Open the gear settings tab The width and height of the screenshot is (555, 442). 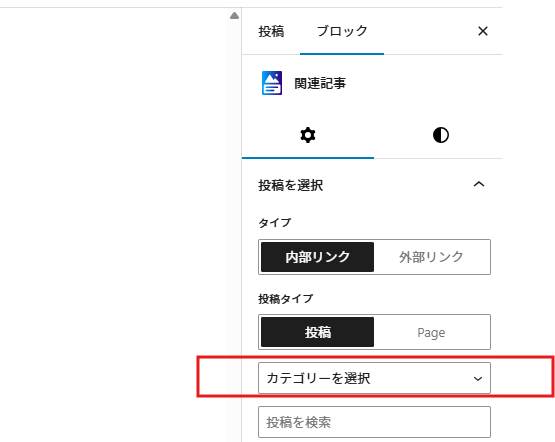click(x=308, y=136)
